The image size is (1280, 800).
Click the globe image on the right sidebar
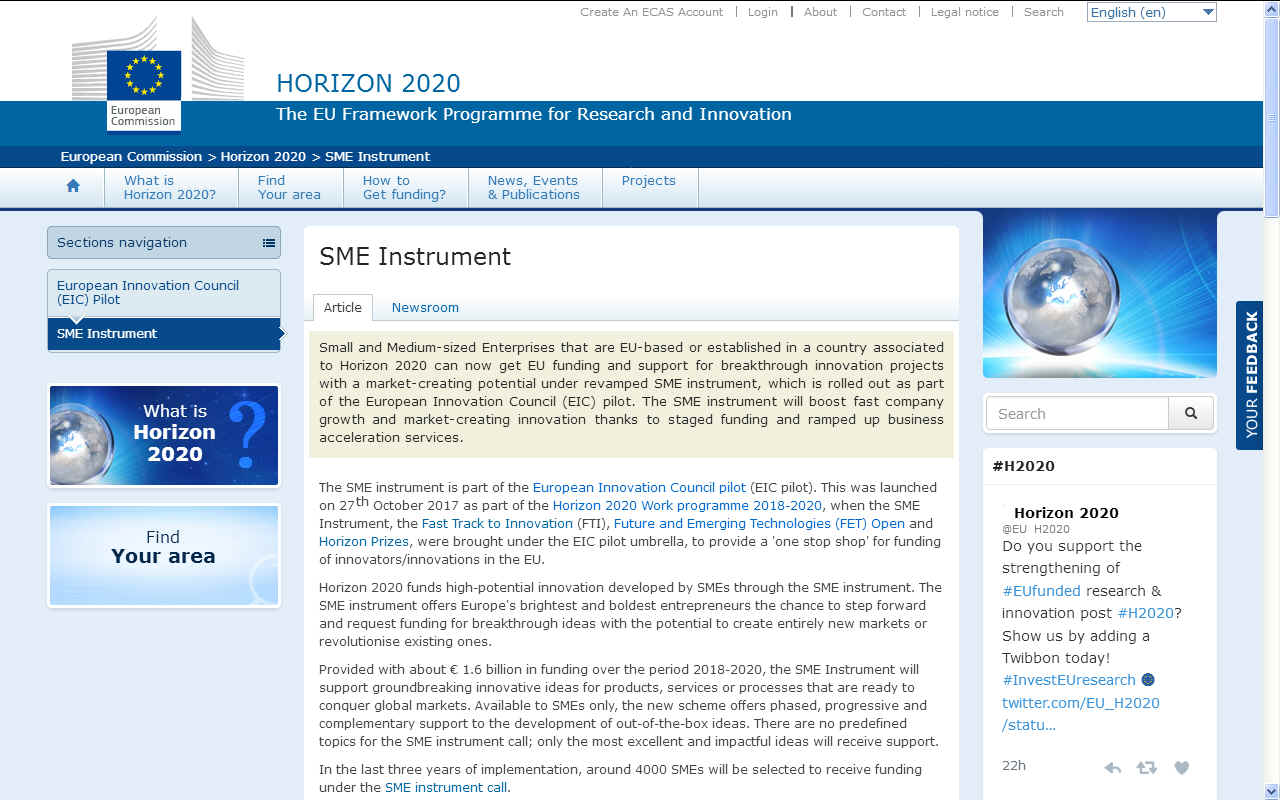pyautogui.click(x=1100, y=295)
